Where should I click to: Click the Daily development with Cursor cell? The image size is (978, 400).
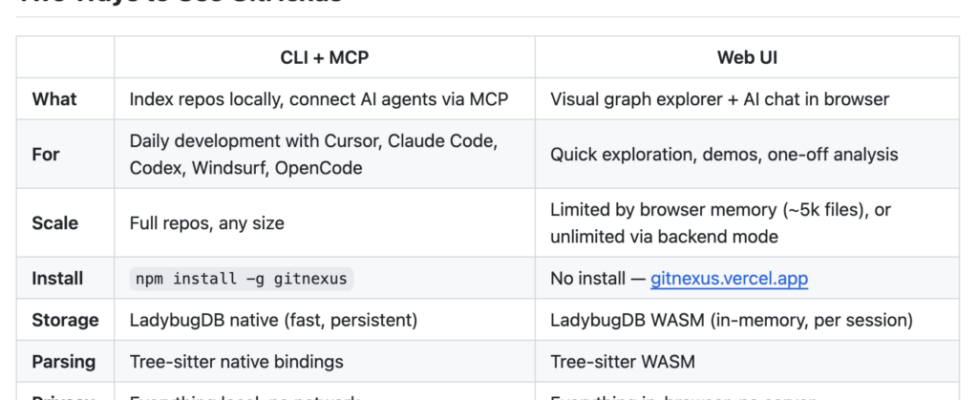pyautogui.click(x=313, y=155)
